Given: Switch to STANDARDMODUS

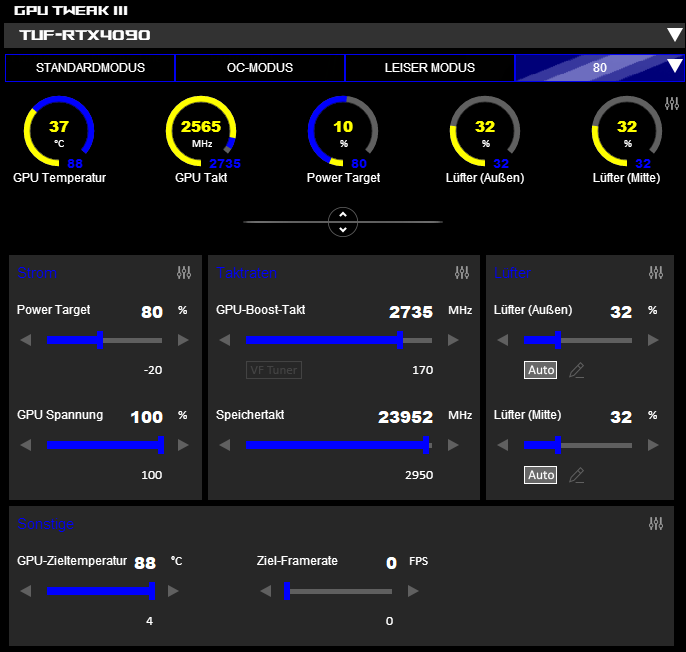Looking at the screenshot, I should (x=90, y=68).
